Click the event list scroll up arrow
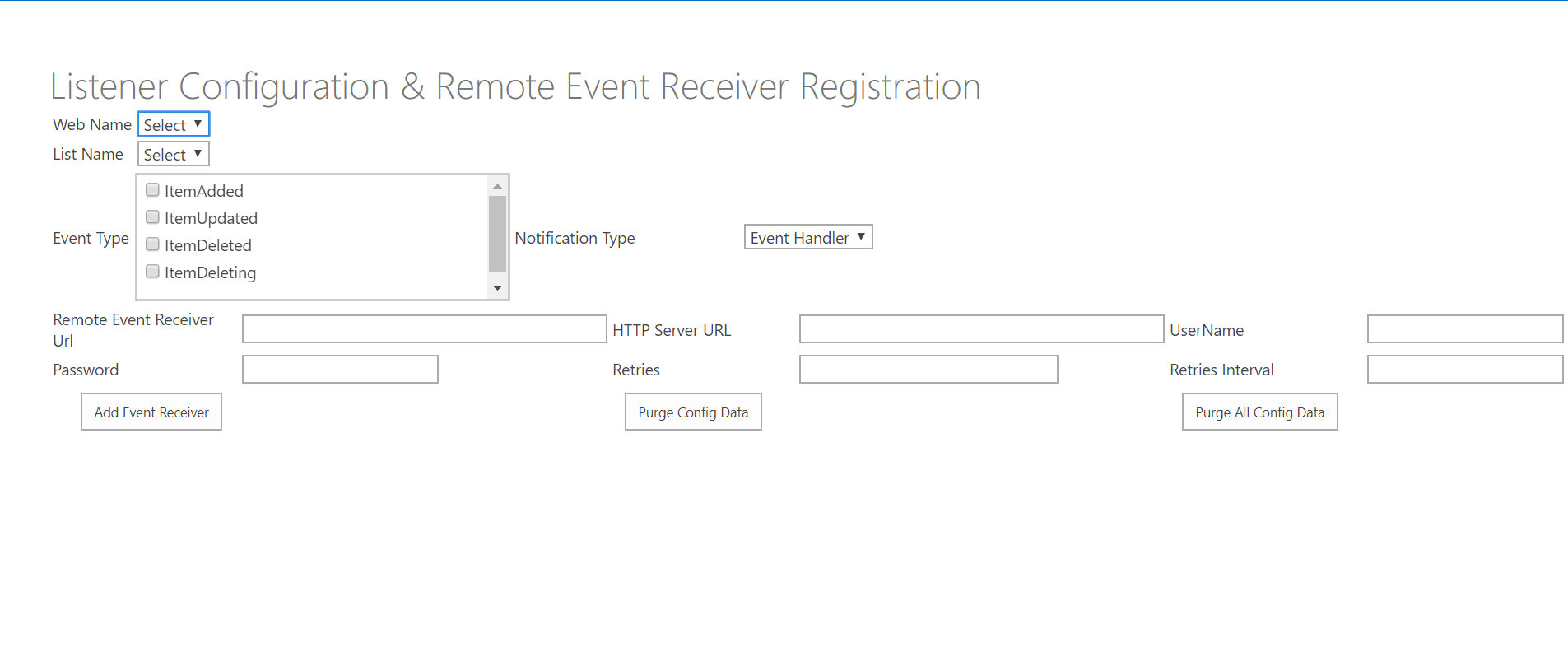The width and height of the screenshot is (1568, 661). tap(497, 186)
